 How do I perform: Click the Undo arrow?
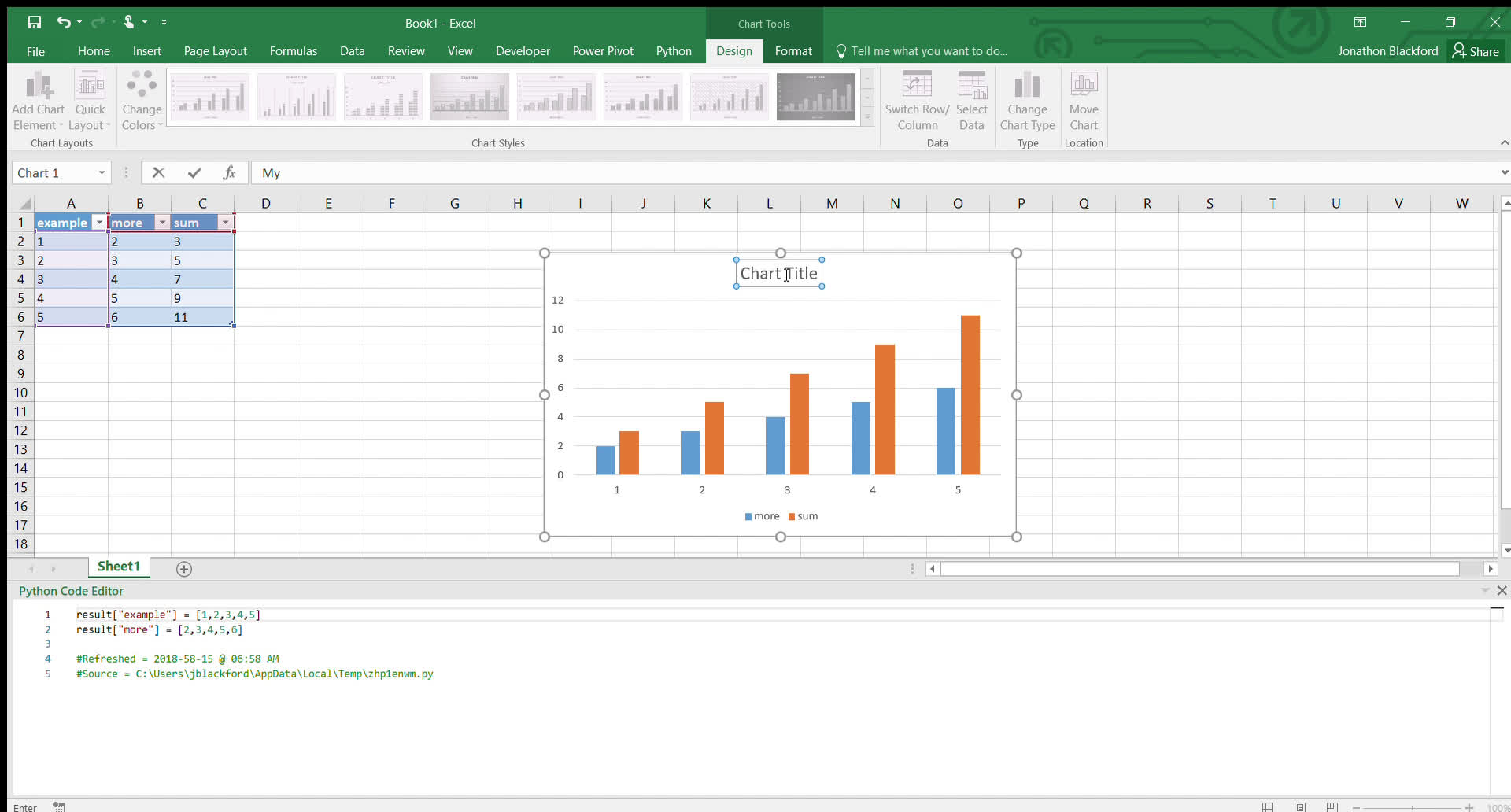click(x=64, y=23)
